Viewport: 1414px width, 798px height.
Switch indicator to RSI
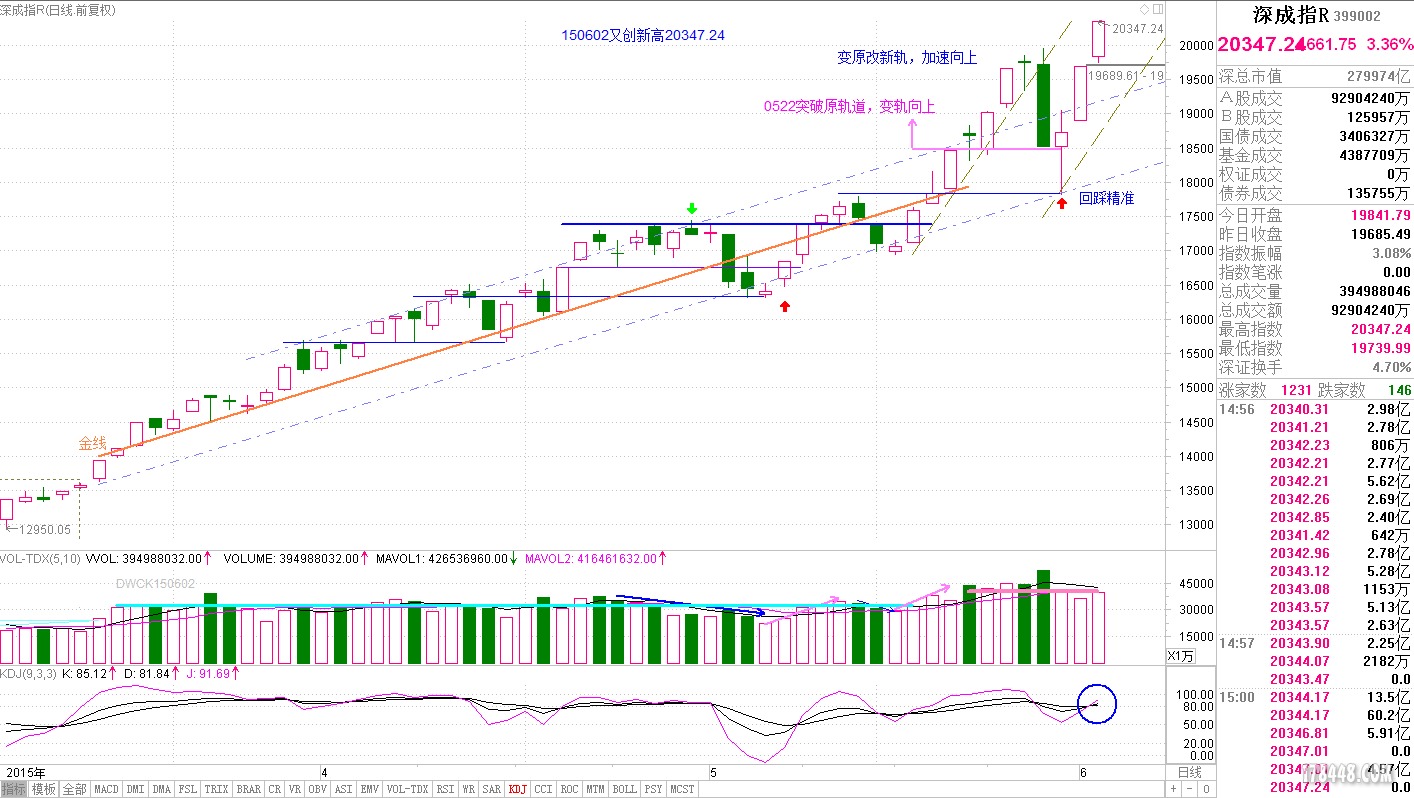pyautogui.click(x=445, y=789)
